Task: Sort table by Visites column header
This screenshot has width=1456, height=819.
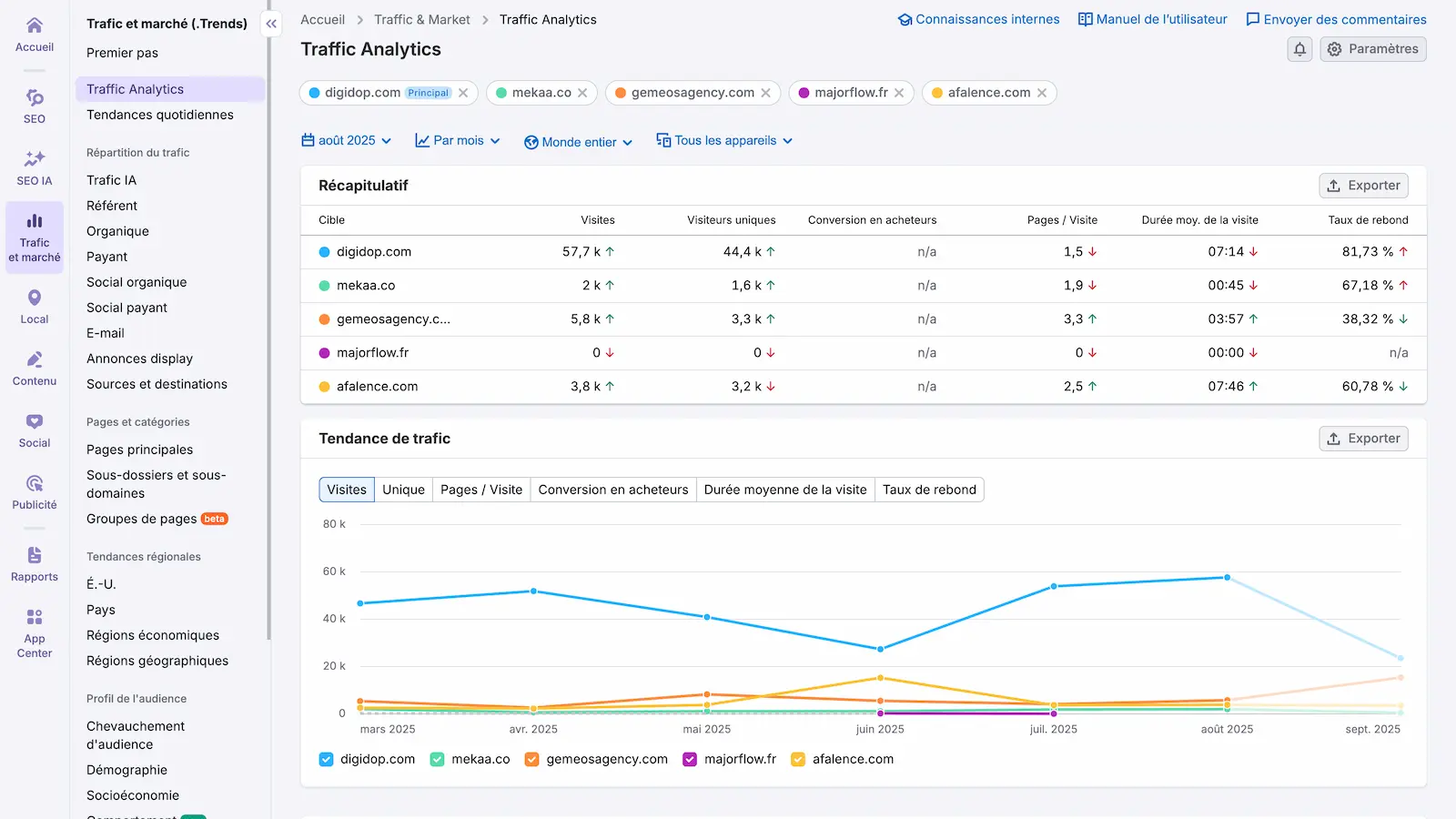Action: 598,220
